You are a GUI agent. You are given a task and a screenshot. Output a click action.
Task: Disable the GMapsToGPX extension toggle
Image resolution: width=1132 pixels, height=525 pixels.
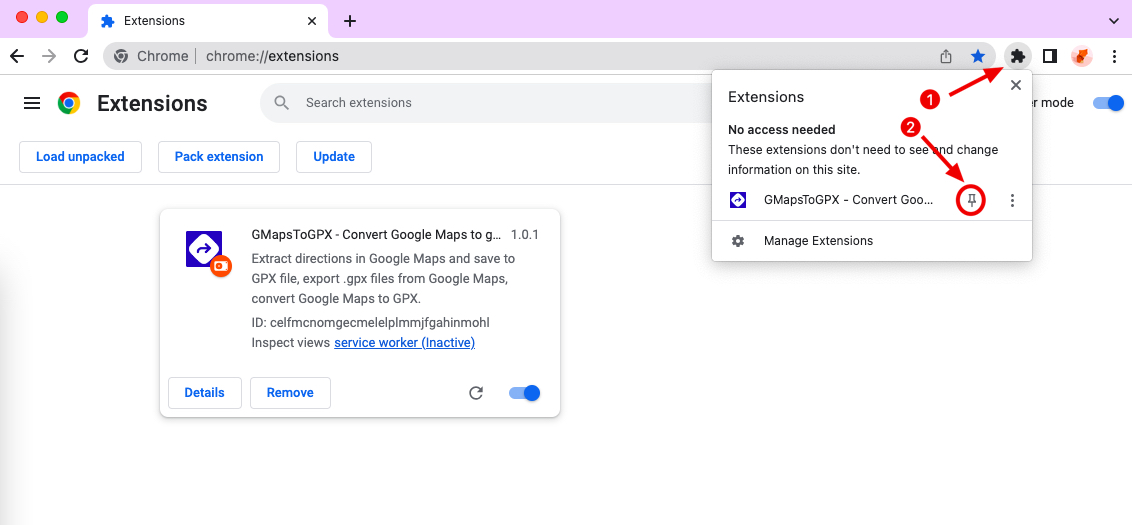click(x=524, y=393)
